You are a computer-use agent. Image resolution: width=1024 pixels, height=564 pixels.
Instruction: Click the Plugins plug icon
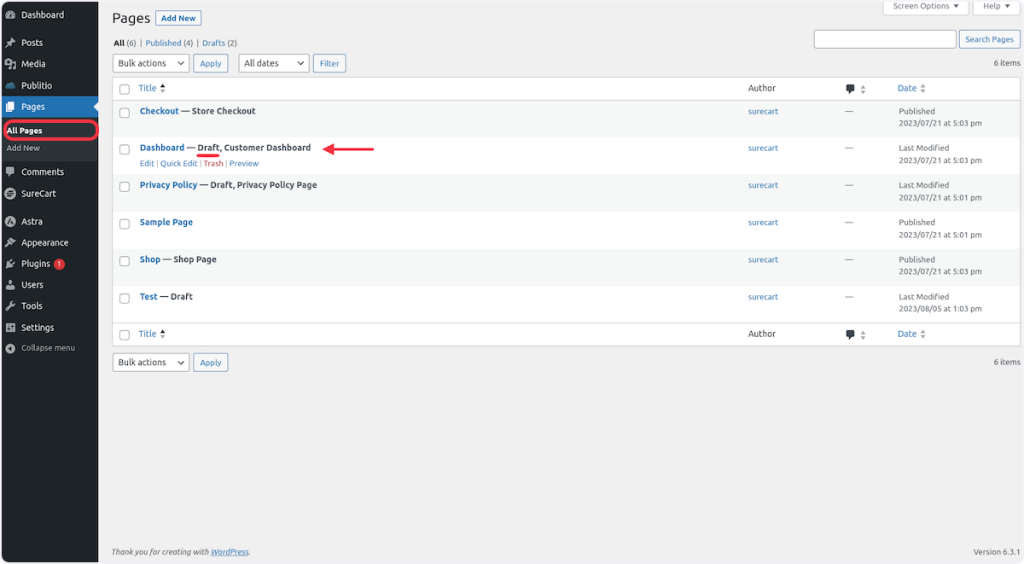click(10, 264)
